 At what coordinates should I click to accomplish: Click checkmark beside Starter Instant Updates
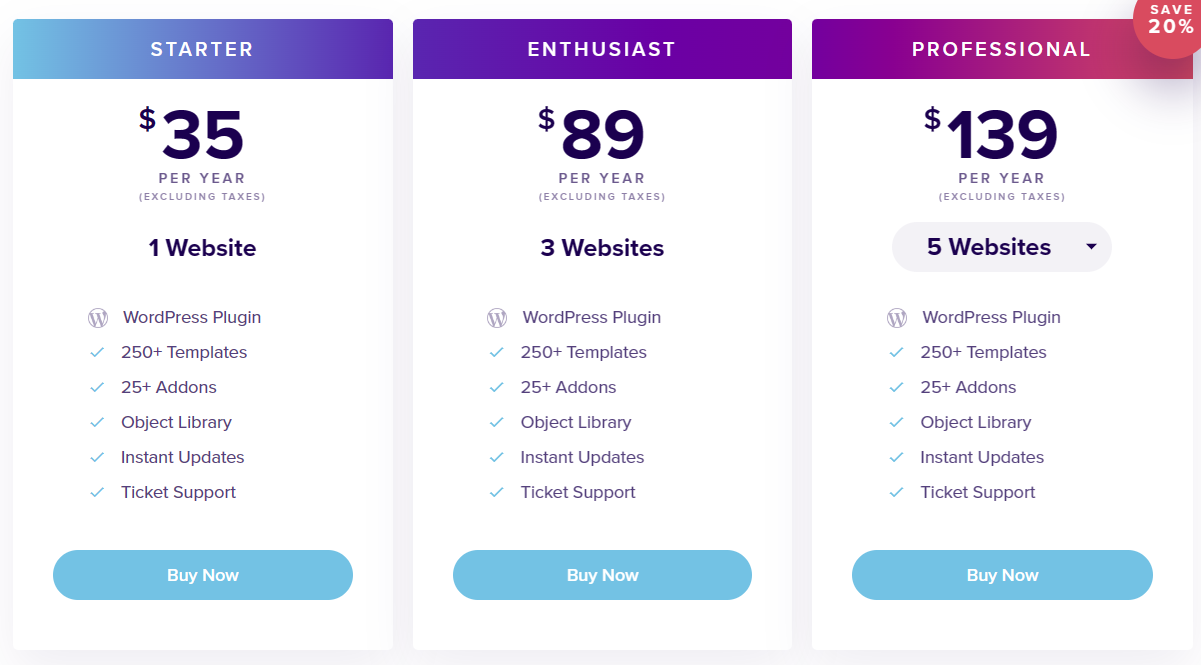97,458
